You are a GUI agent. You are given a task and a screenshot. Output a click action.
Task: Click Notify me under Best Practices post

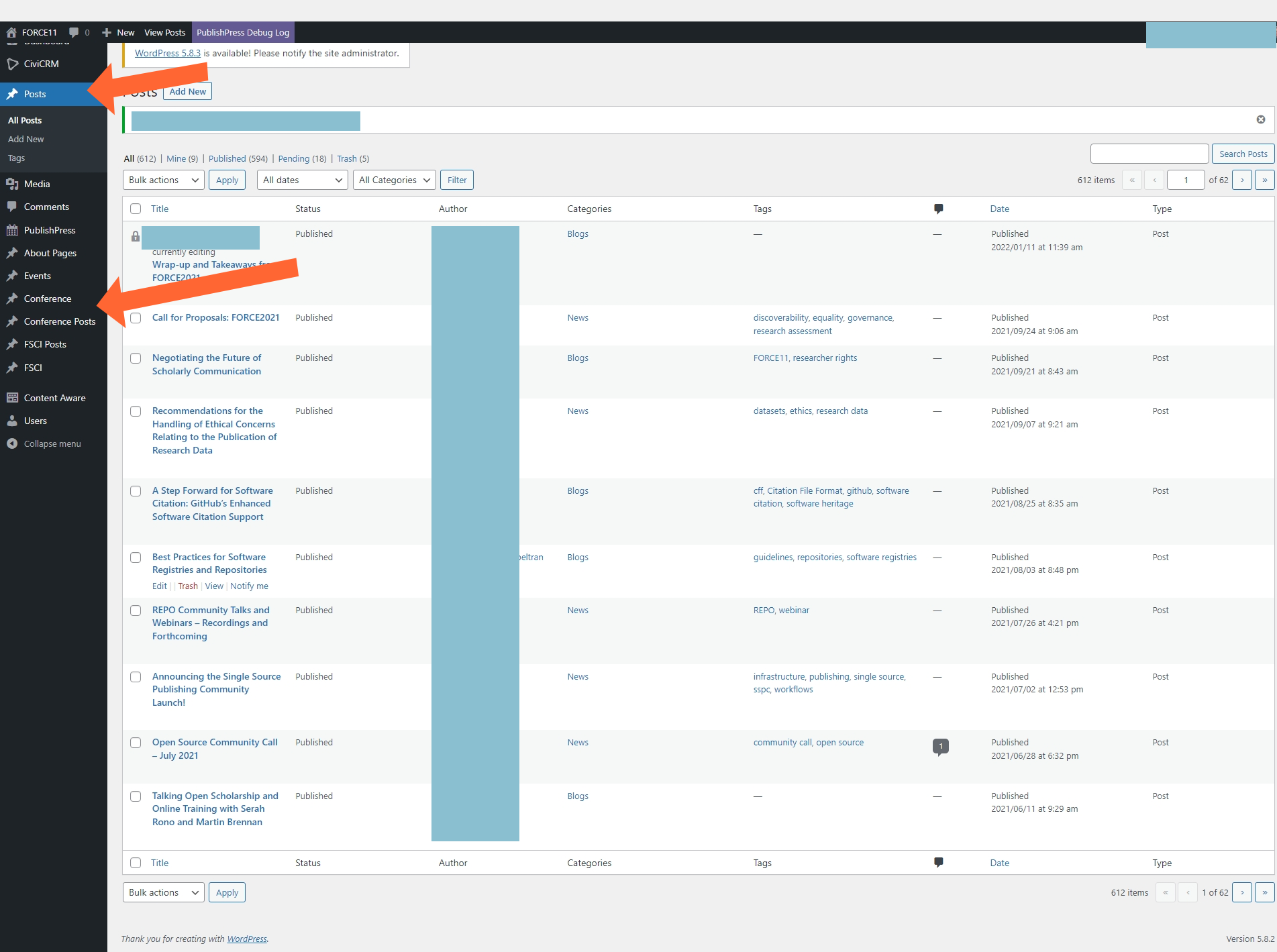click(249, 586)
